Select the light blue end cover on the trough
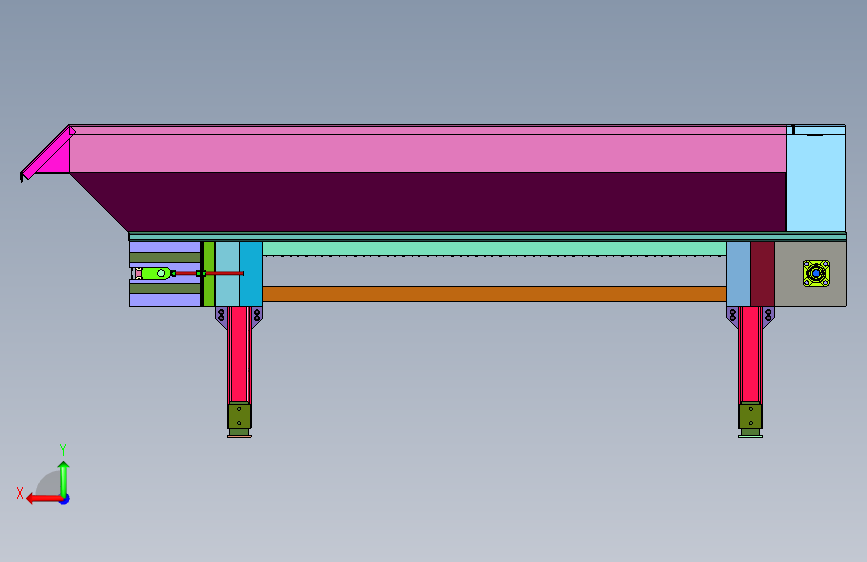867x562 pixels. tap(816, 179)
